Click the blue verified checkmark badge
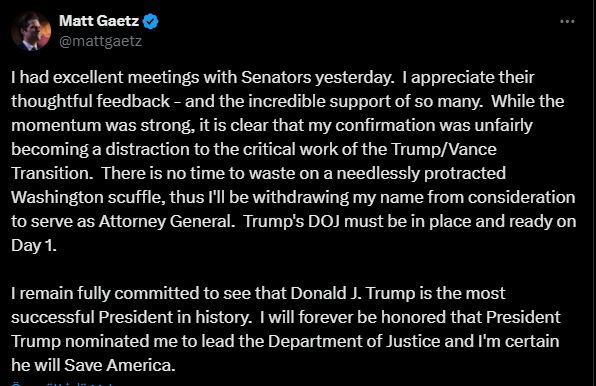Image resolution: width=596 pixels, height=386 pixels. pyautogui.click(x=150, y=21)
